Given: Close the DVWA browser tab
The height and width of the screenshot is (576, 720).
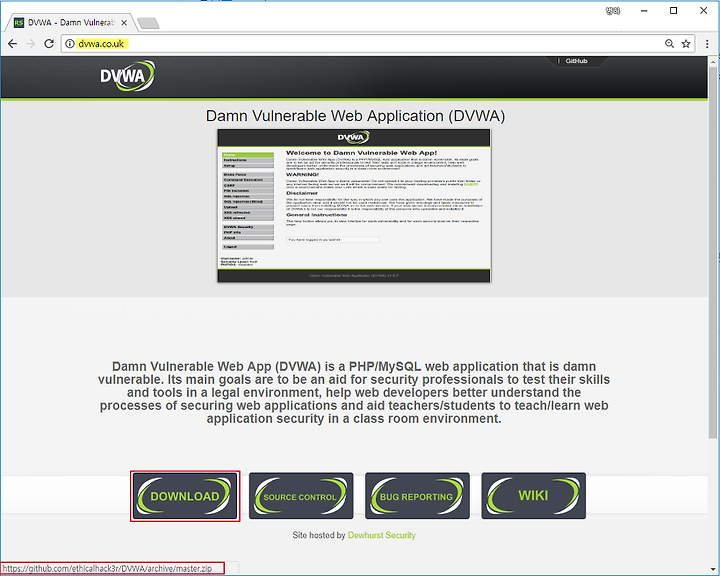Looking at the screenshot, I should 124,23.
